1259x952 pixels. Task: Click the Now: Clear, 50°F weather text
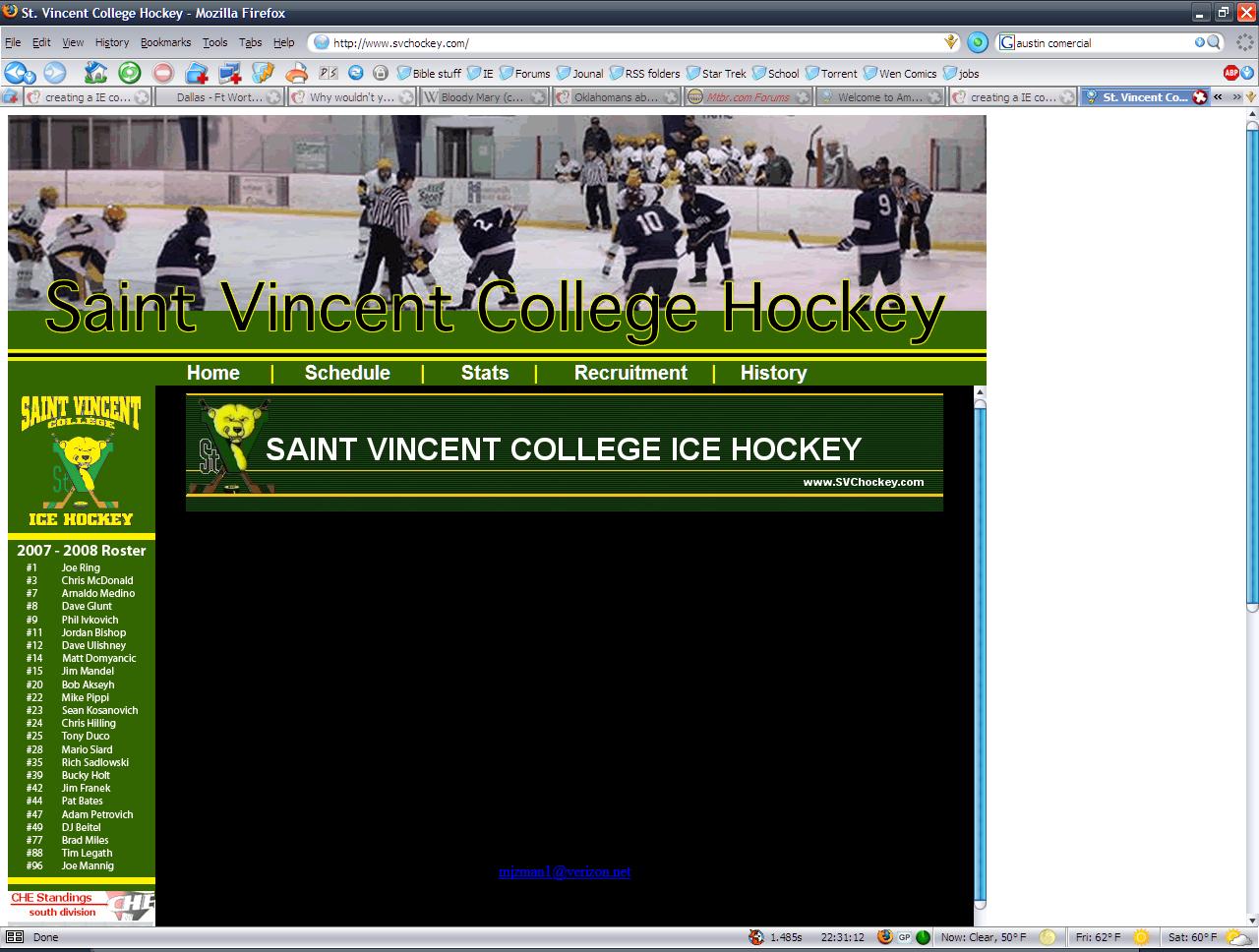click(x=984, y=937)
